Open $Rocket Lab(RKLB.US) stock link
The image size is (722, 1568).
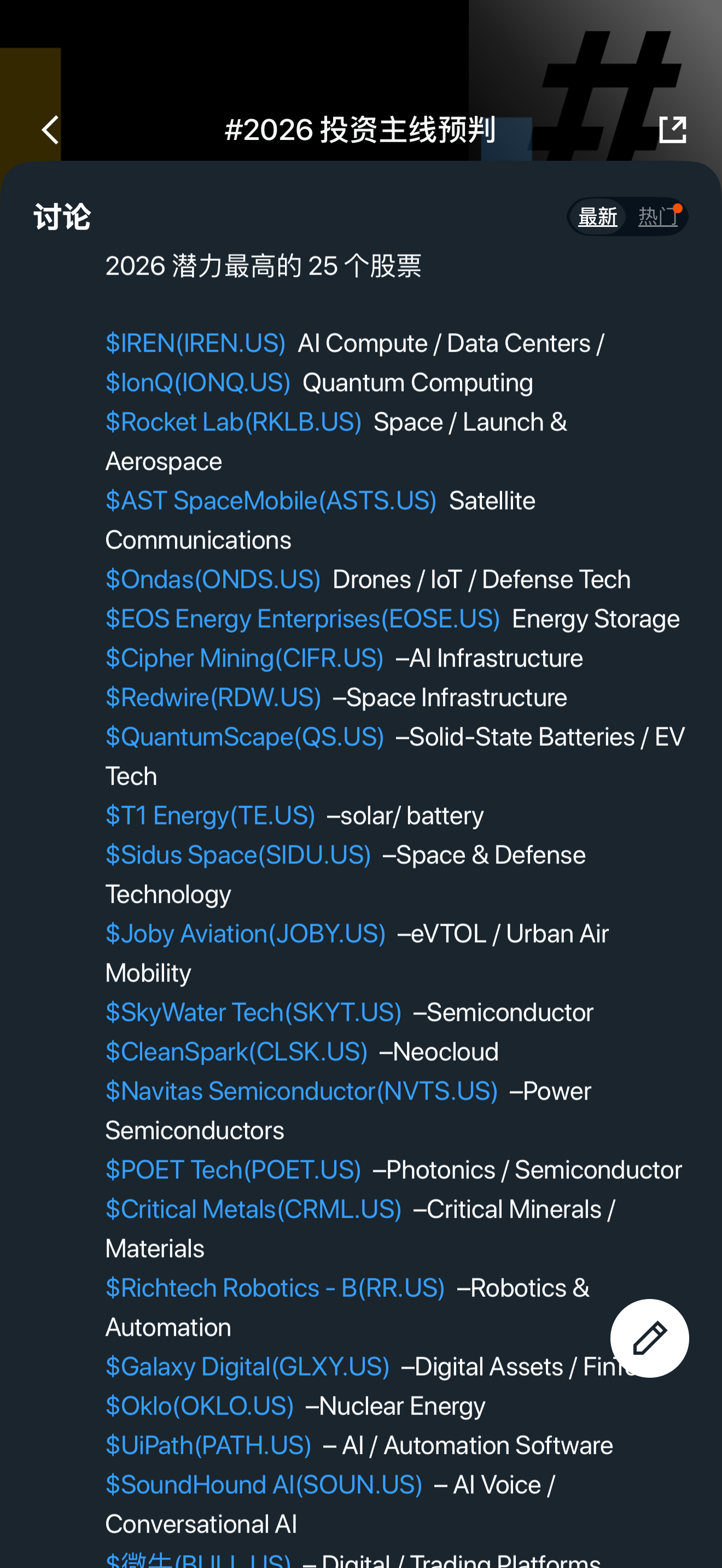point(233,422)
